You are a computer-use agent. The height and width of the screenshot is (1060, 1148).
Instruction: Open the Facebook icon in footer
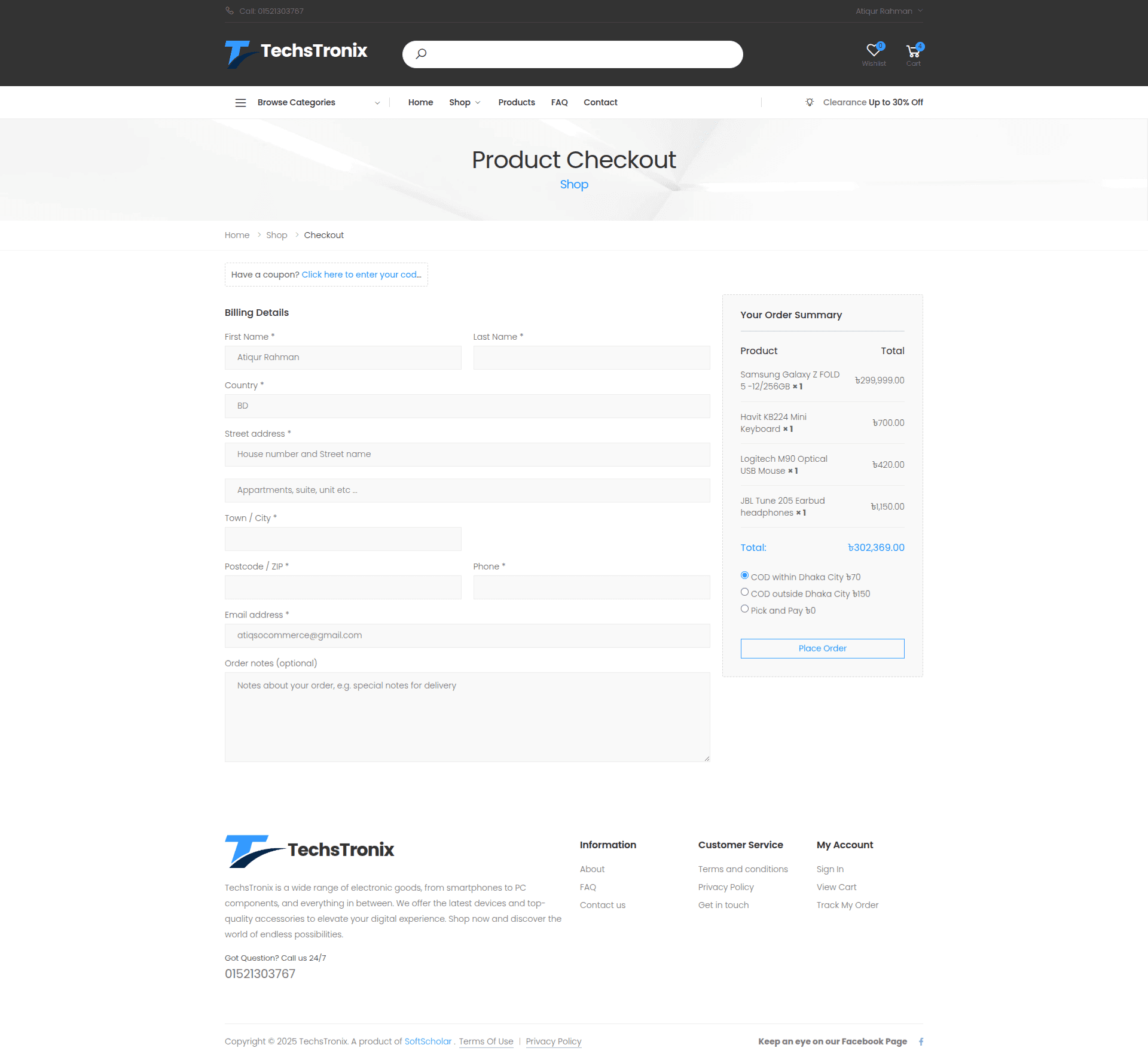coord(921,1041)
